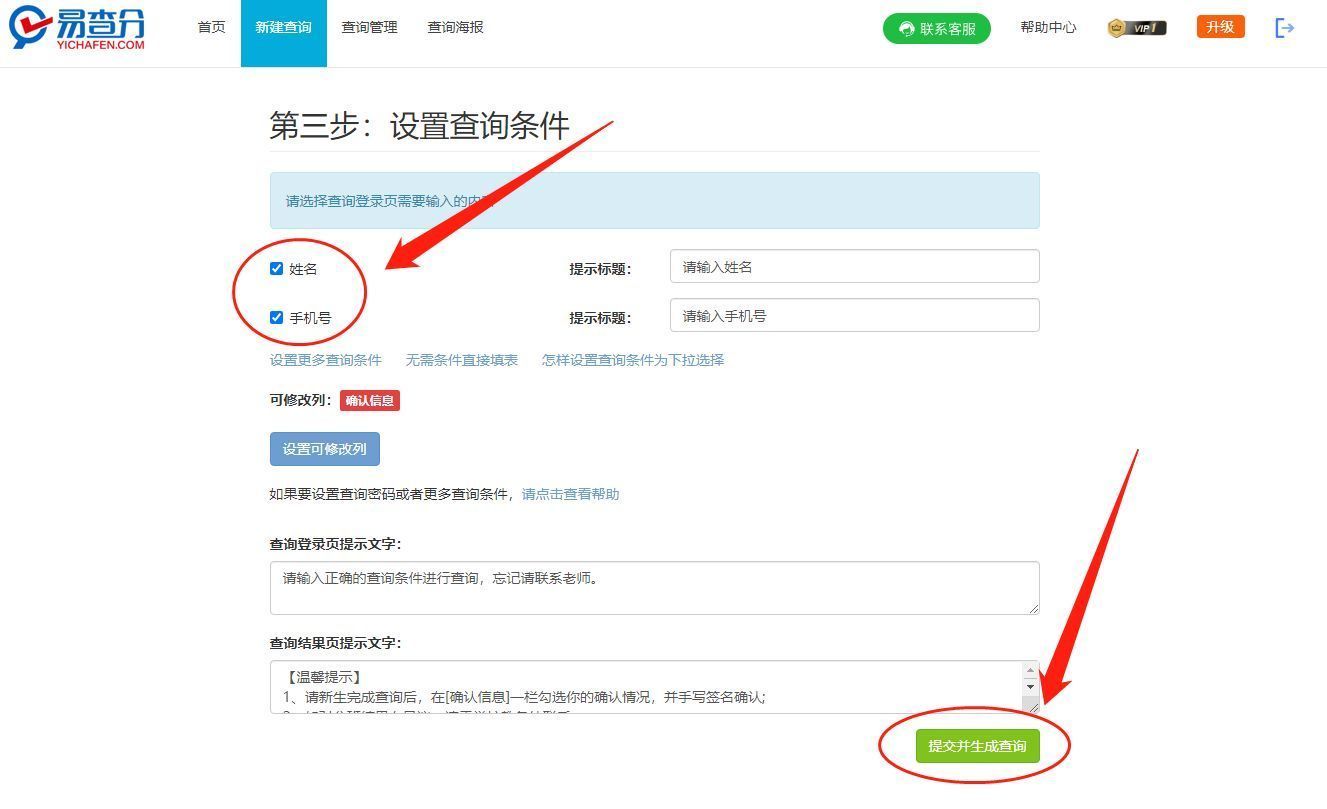Viewport: 1327px width, 809px height.
Task: Click the 设置可修改列 blue button
Action: point(324,448)
